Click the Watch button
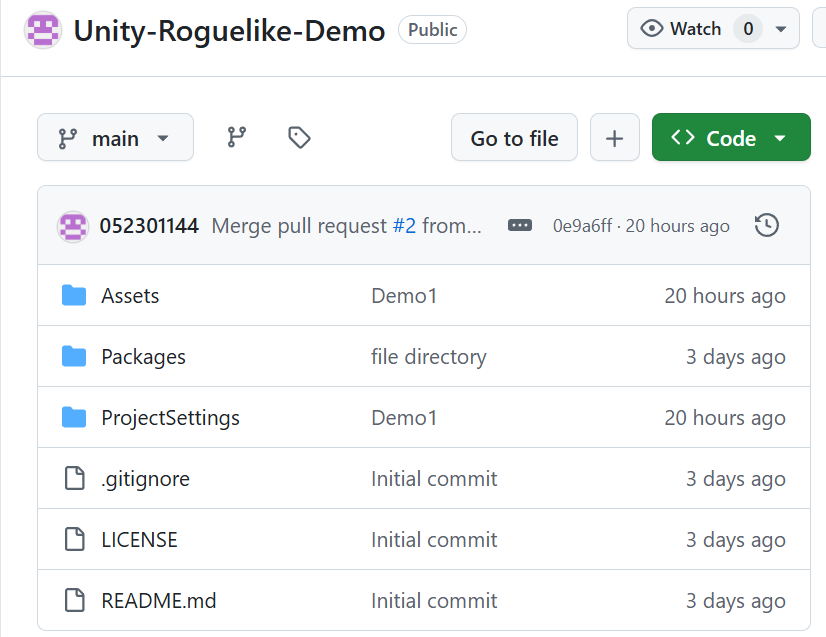Screen dimensions: 826x637 tap(713, 28)
